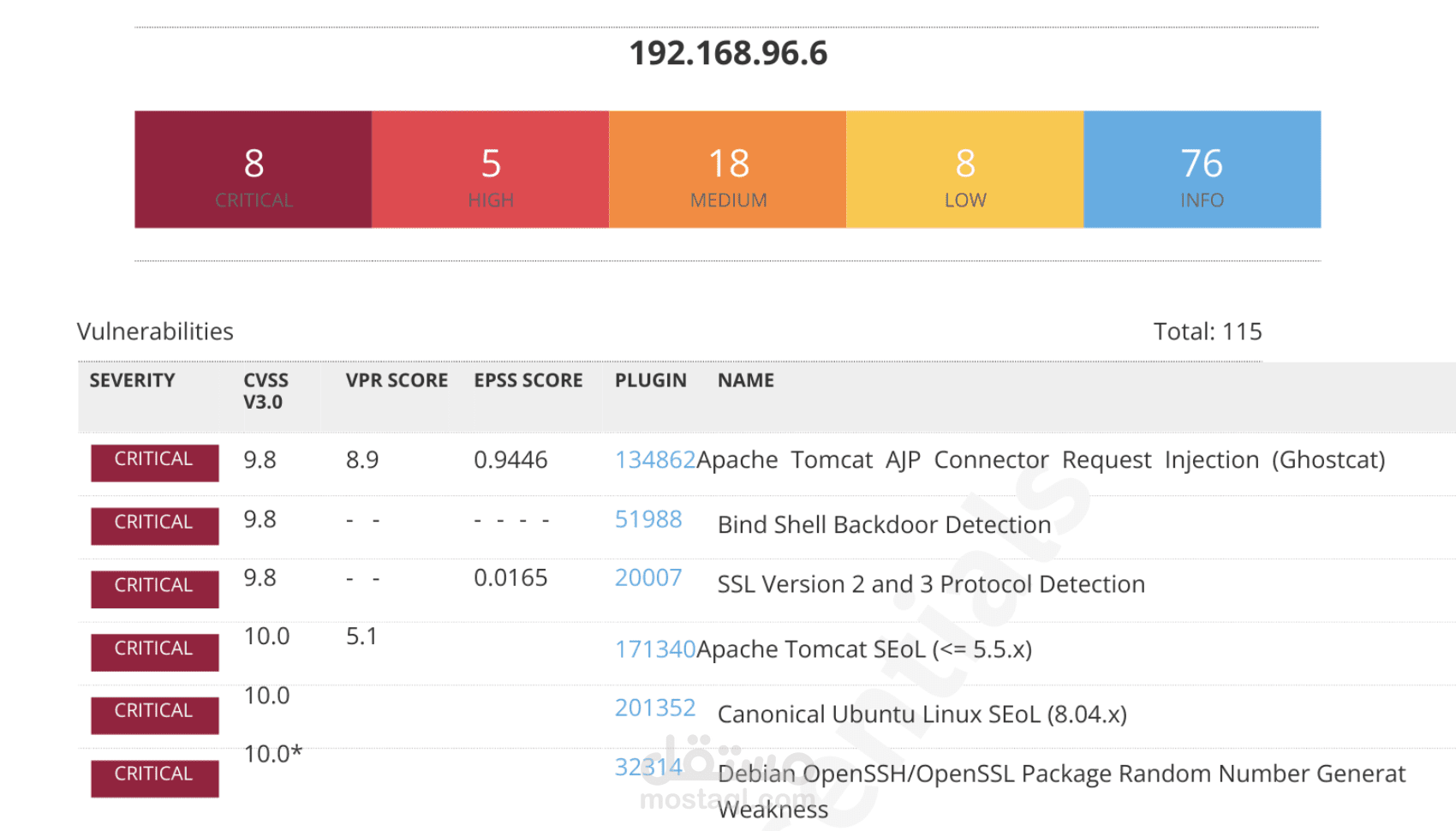The image size is (1456, 831).
Task: Open plugin link 134862
Action: pyautogui.click(x=655, y=460)
